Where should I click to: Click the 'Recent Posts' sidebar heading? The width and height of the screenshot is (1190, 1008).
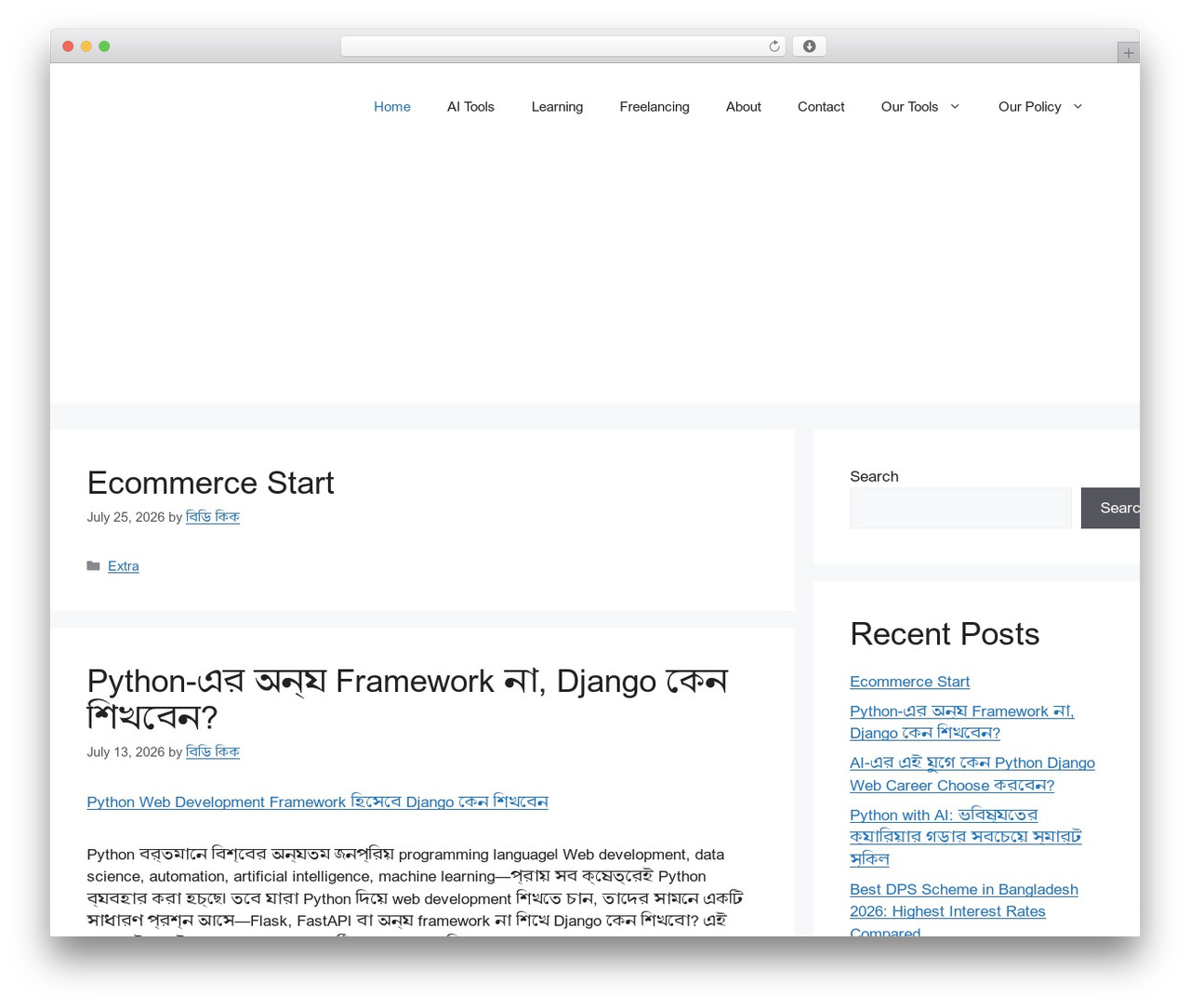click(x=945, y=634)
